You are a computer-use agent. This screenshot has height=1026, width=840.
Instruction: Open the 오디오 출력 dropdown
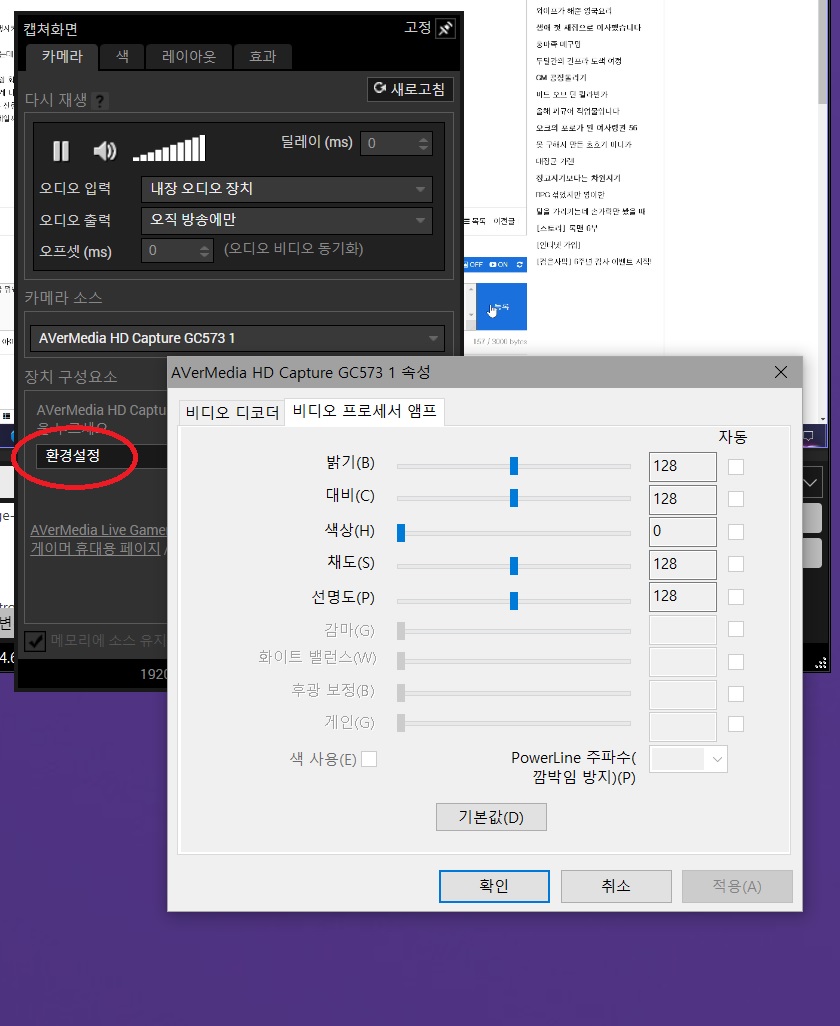pos(287,220)
